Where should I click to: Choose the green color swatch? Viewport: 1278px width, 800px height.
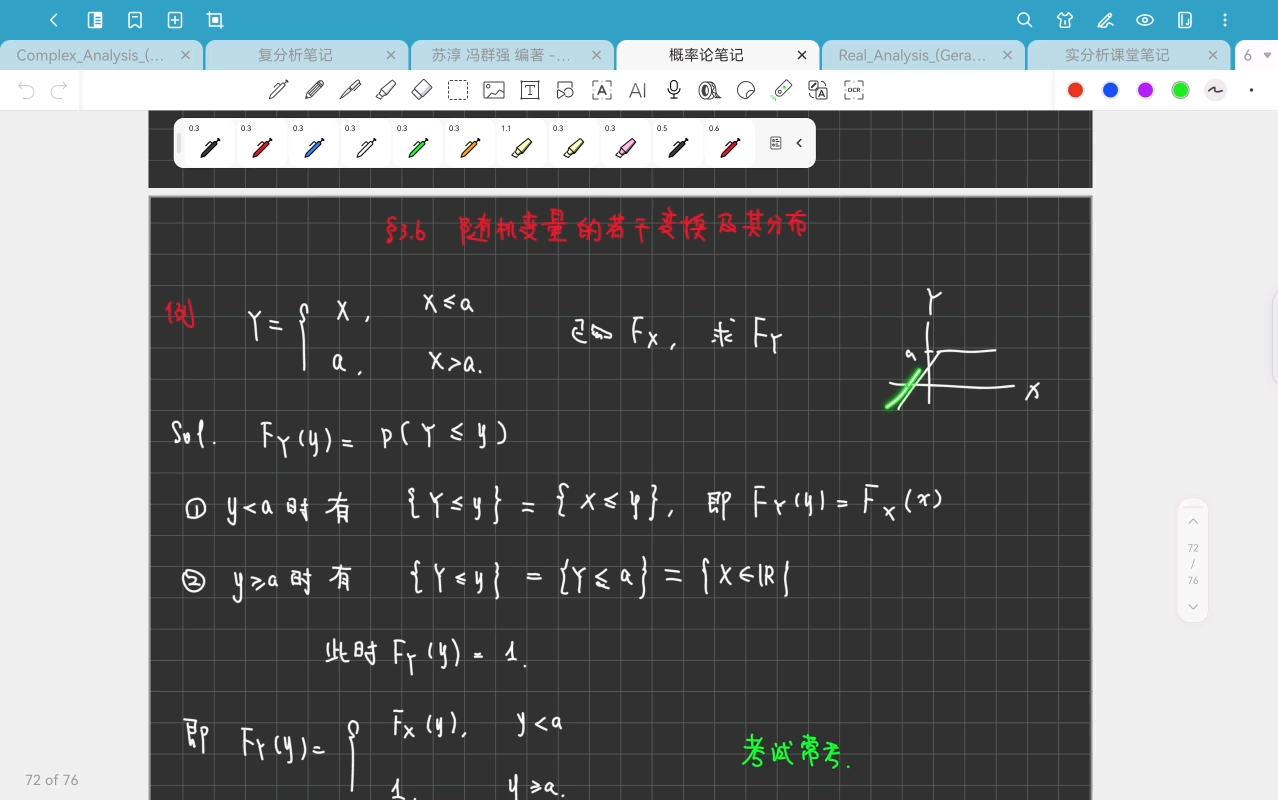[1181, 90]
